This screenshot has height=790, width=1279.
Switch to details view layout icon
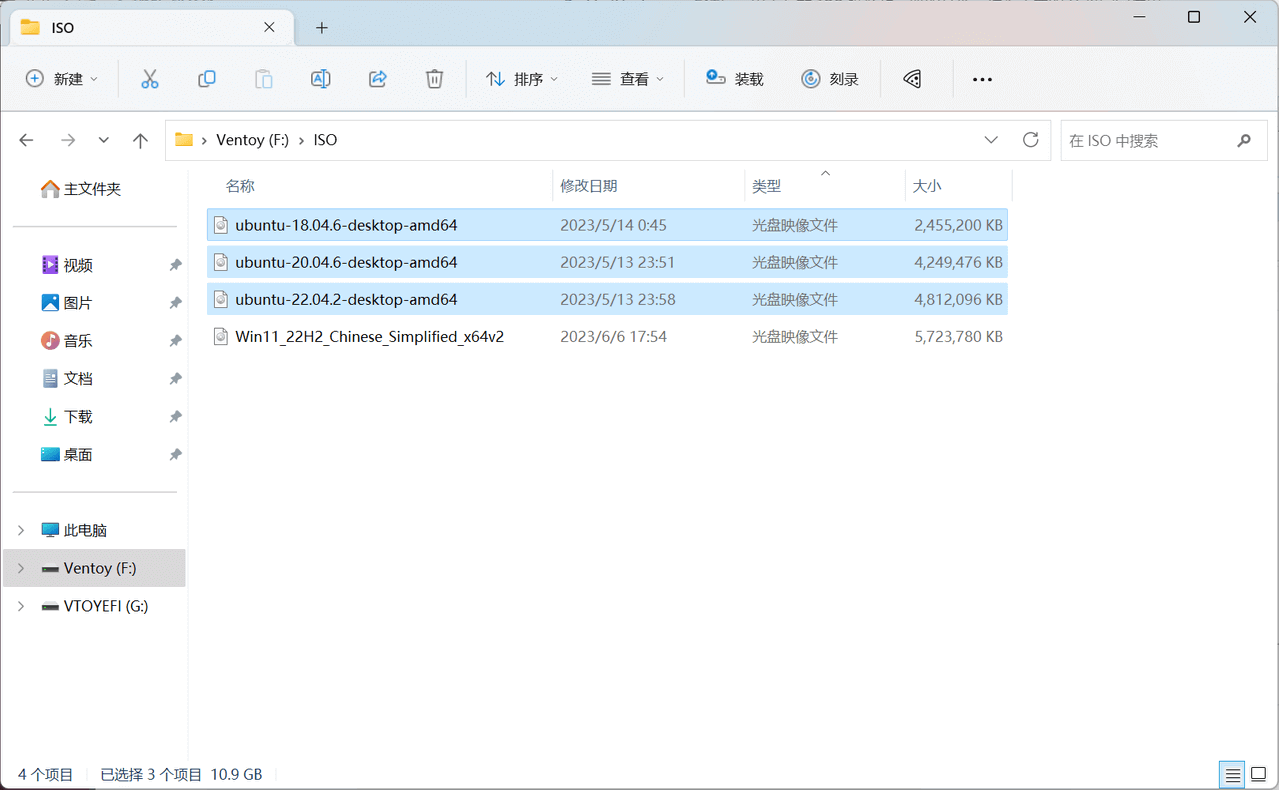(x=1233, y=774)
